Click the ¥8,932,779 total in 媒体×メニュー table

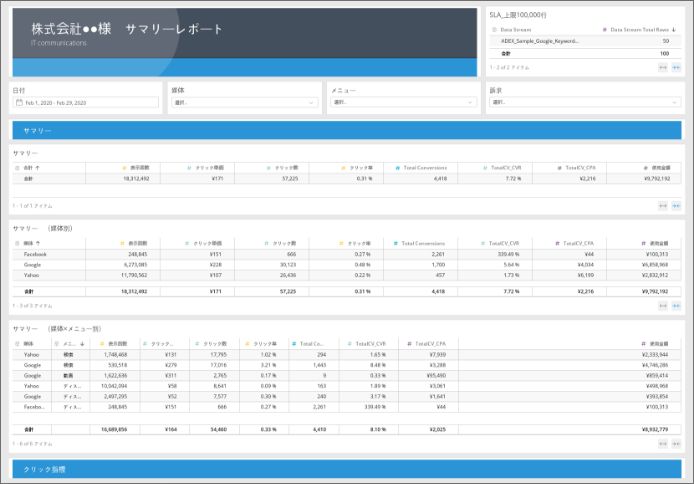[655, 430]
